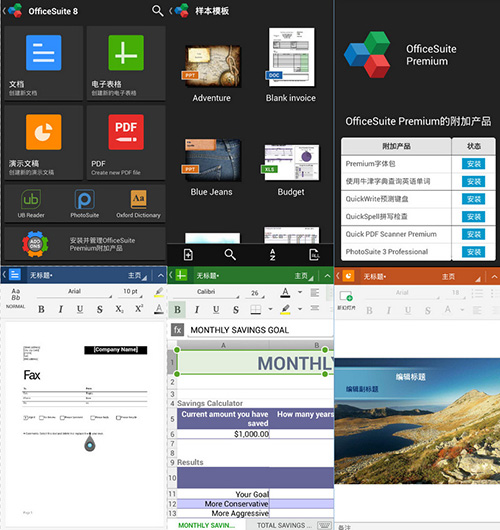Toggle bold in the presentation editor
Screen dimensions: 500x530
pos(369,310)
